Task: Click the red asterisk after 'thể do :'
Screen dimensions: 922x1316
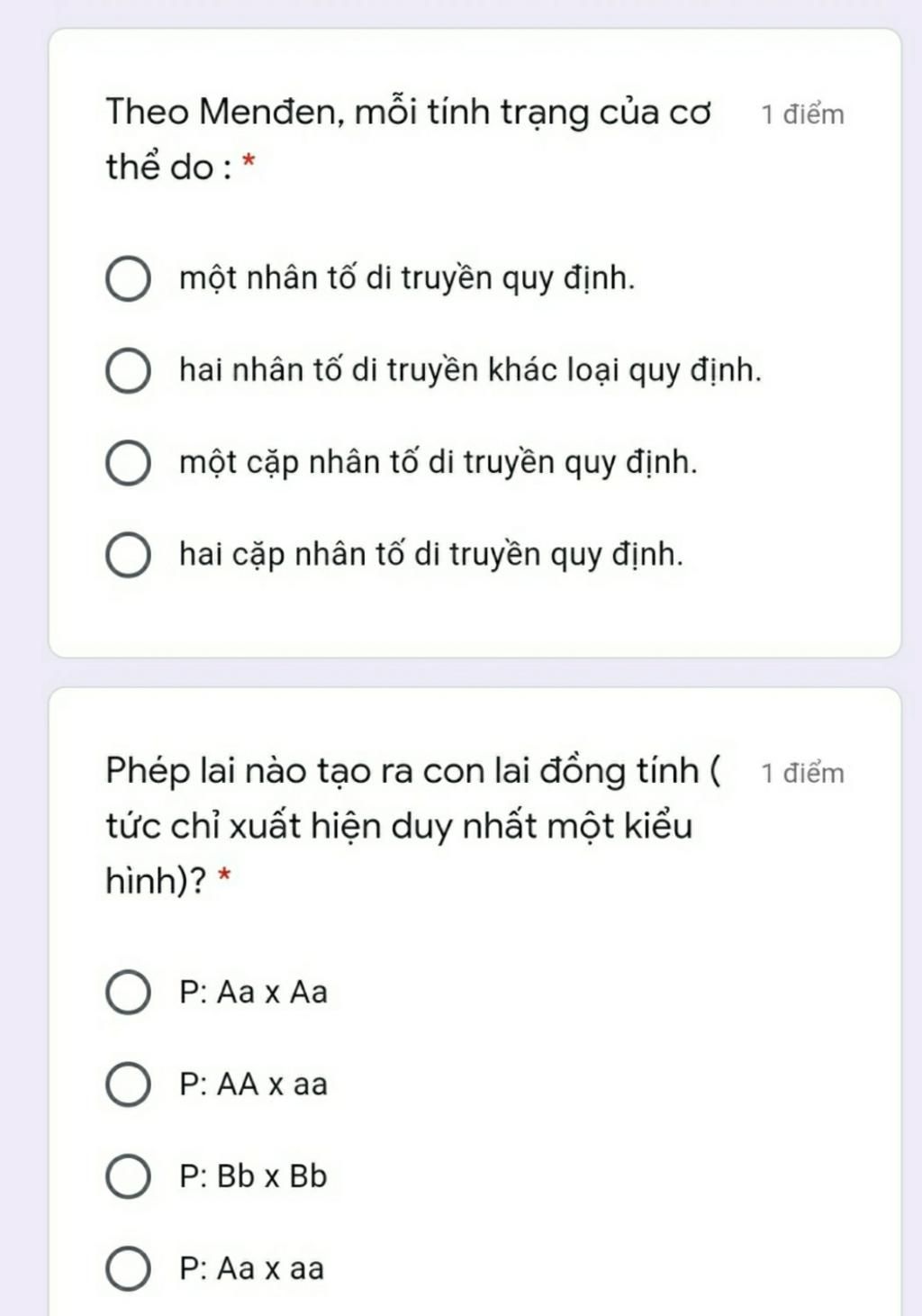Action: (x=249, y=162)
